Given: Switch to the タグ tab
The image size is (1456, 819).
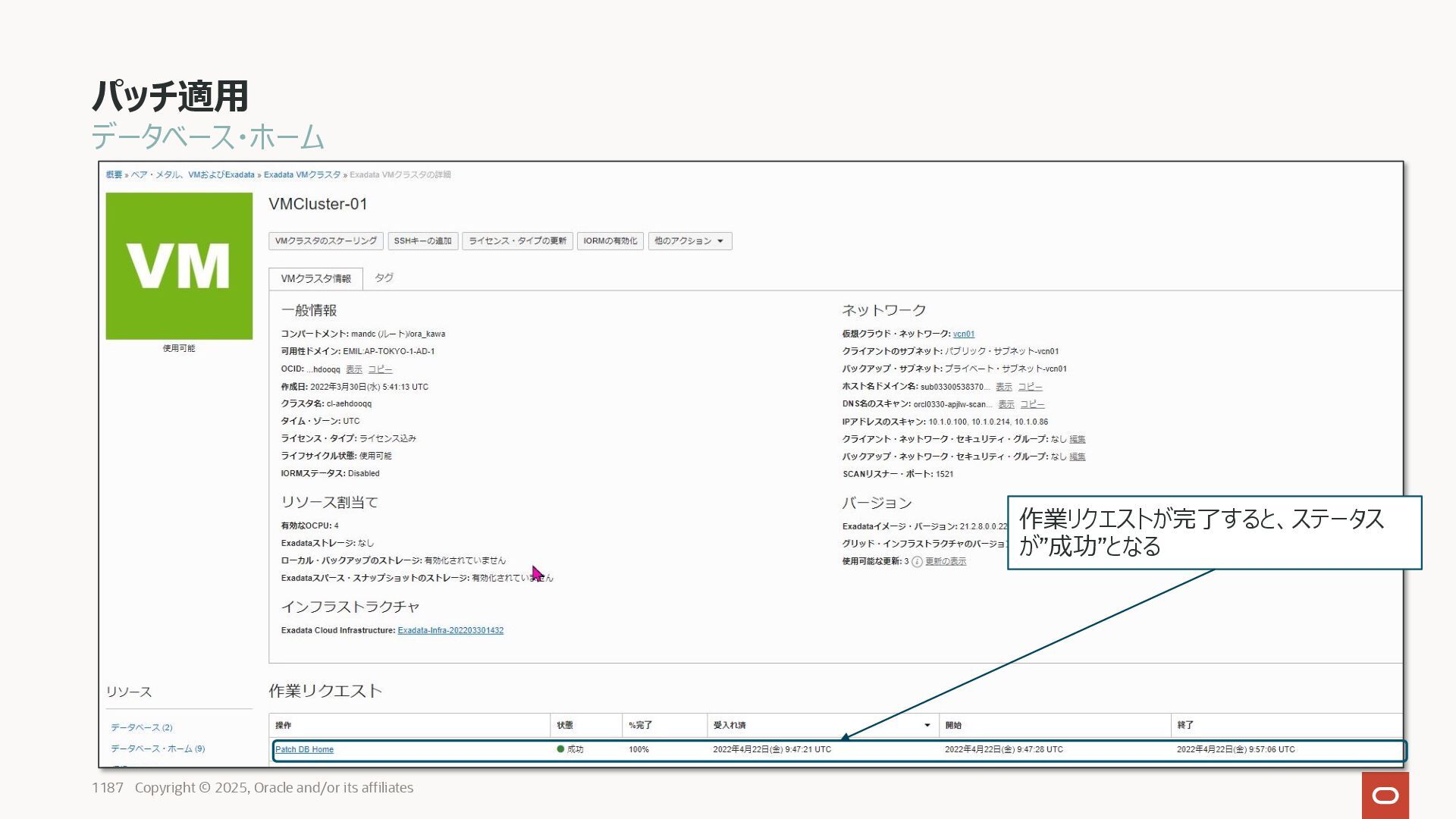Looking at the screenshot, I should pyautogui.click(x=384, y=278).
